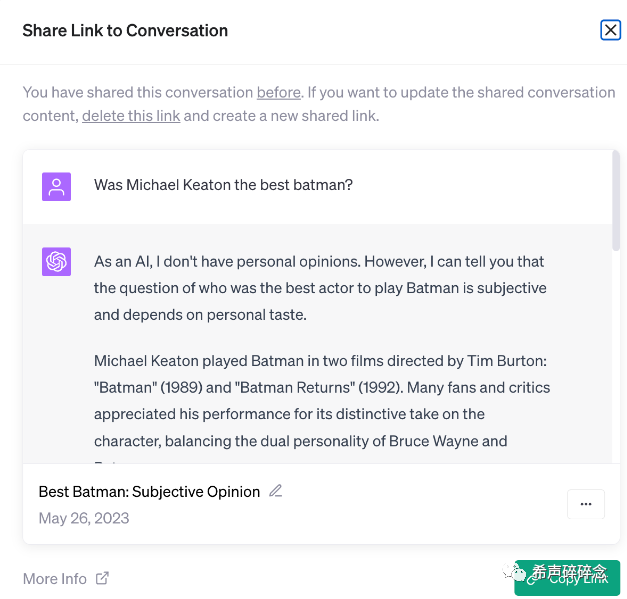The height and width of the screenshot is (599, 627).
Task: Click the purple user avatar icon
Action: pyautogui.click(x=56, y=186)
